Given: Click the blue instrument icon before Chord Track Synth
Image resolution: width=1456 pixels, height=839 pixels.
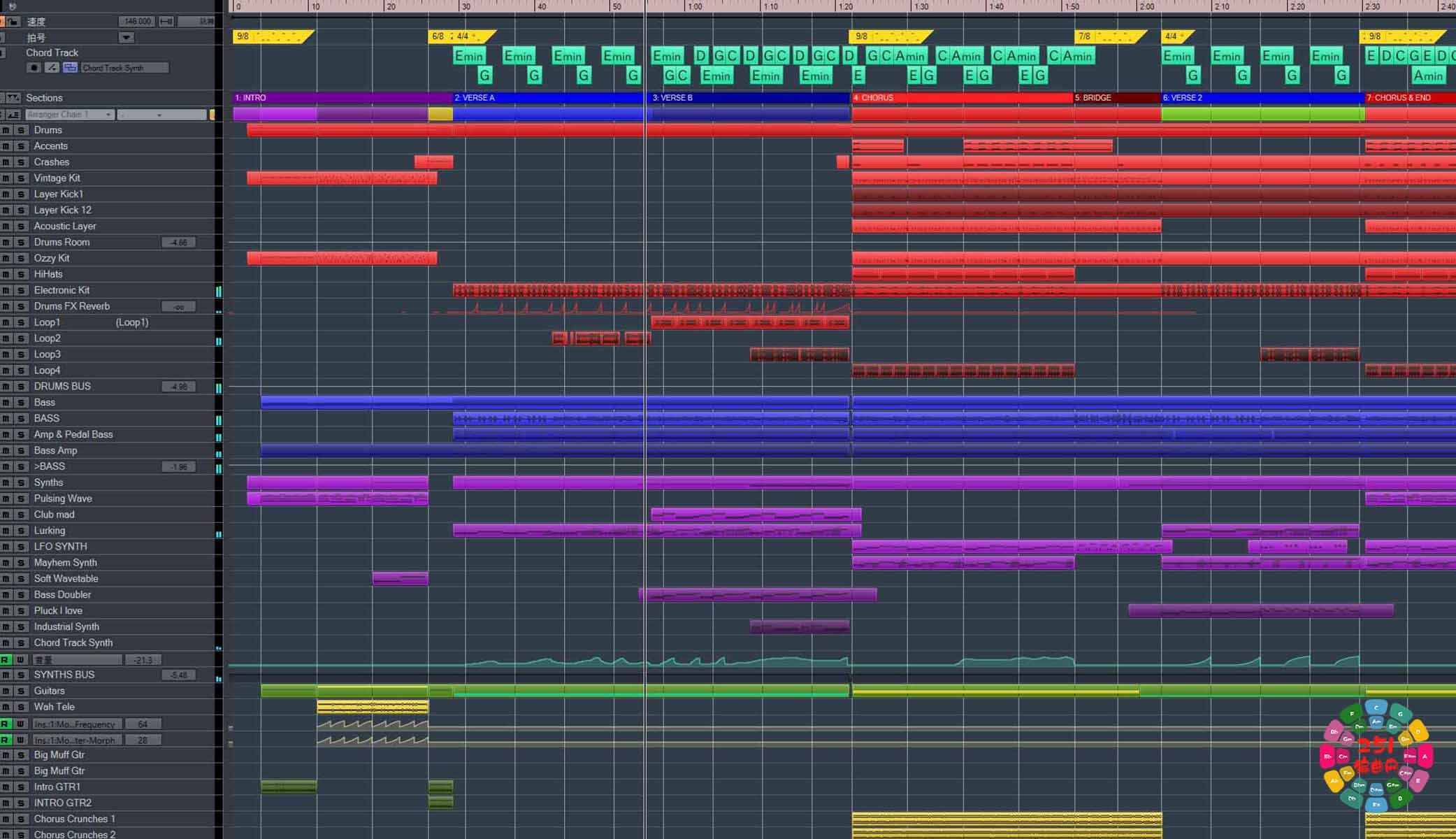Looking at the screenshot, I should [70, 66].
